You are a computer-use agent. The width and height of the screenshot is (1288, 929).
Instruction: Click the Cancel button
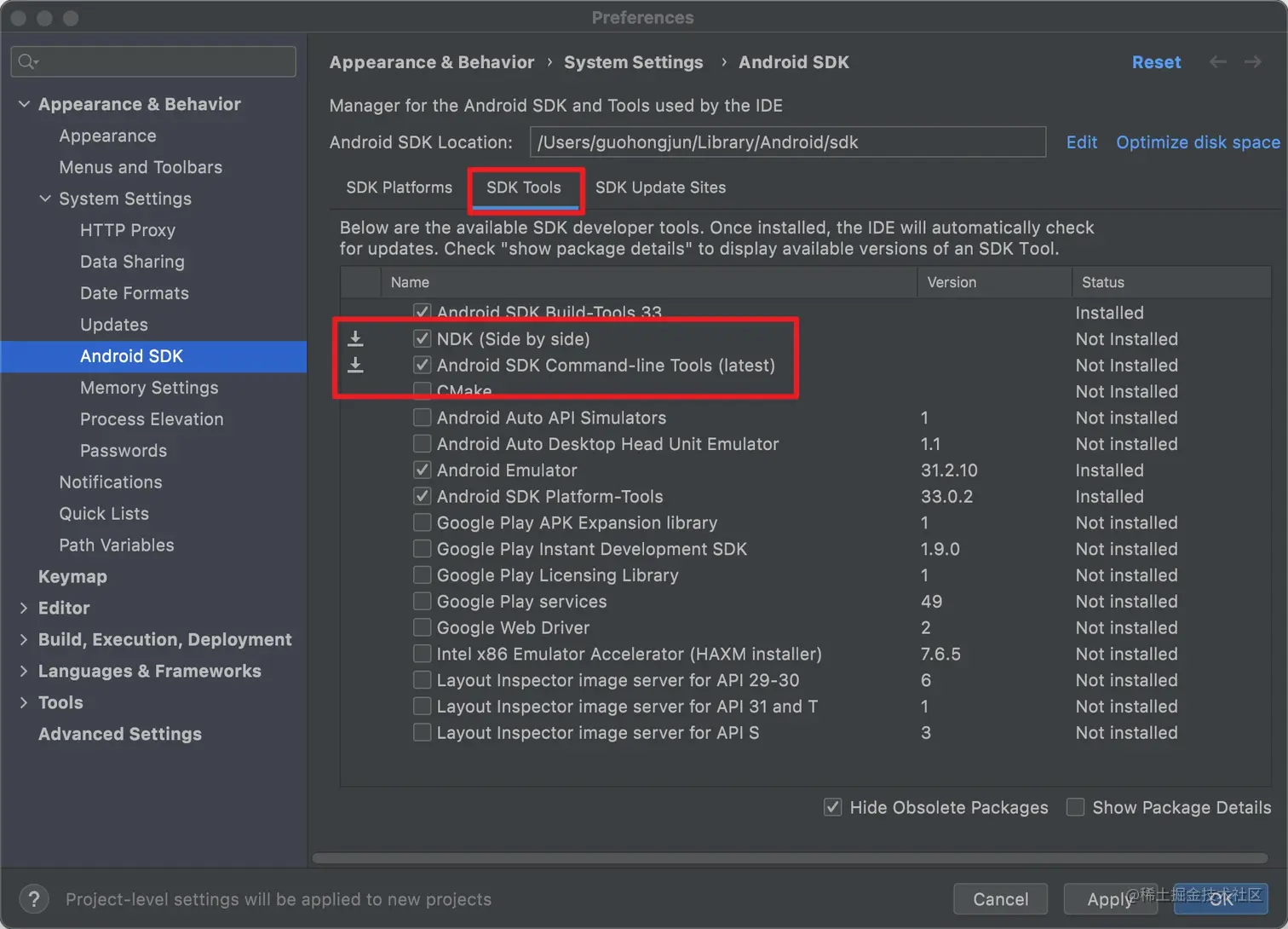1000,898
